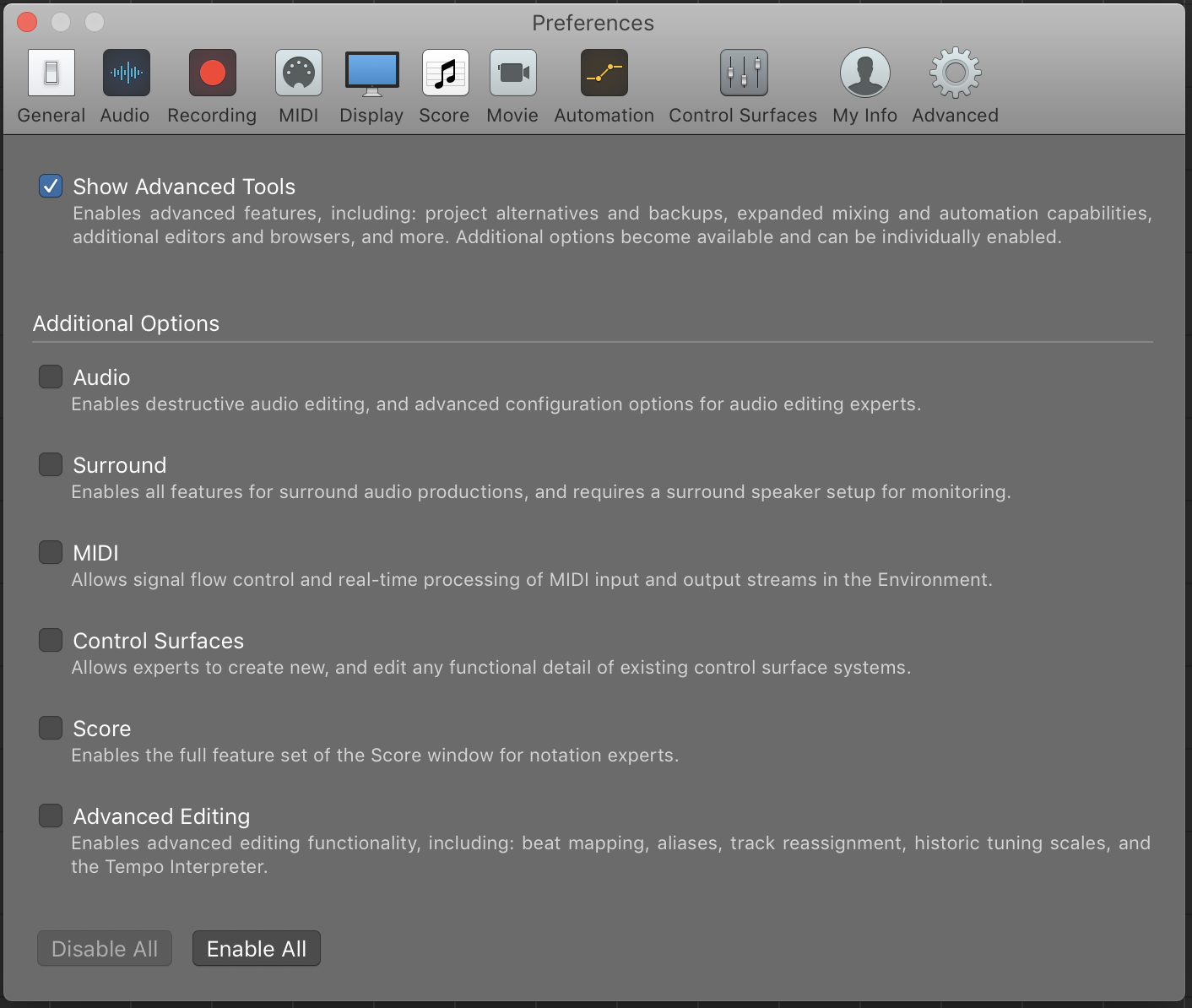The width and height of the screenshot is (1192, 1008).
Task: Open the My Info preferences icon
Action: [x=864, y=73]
